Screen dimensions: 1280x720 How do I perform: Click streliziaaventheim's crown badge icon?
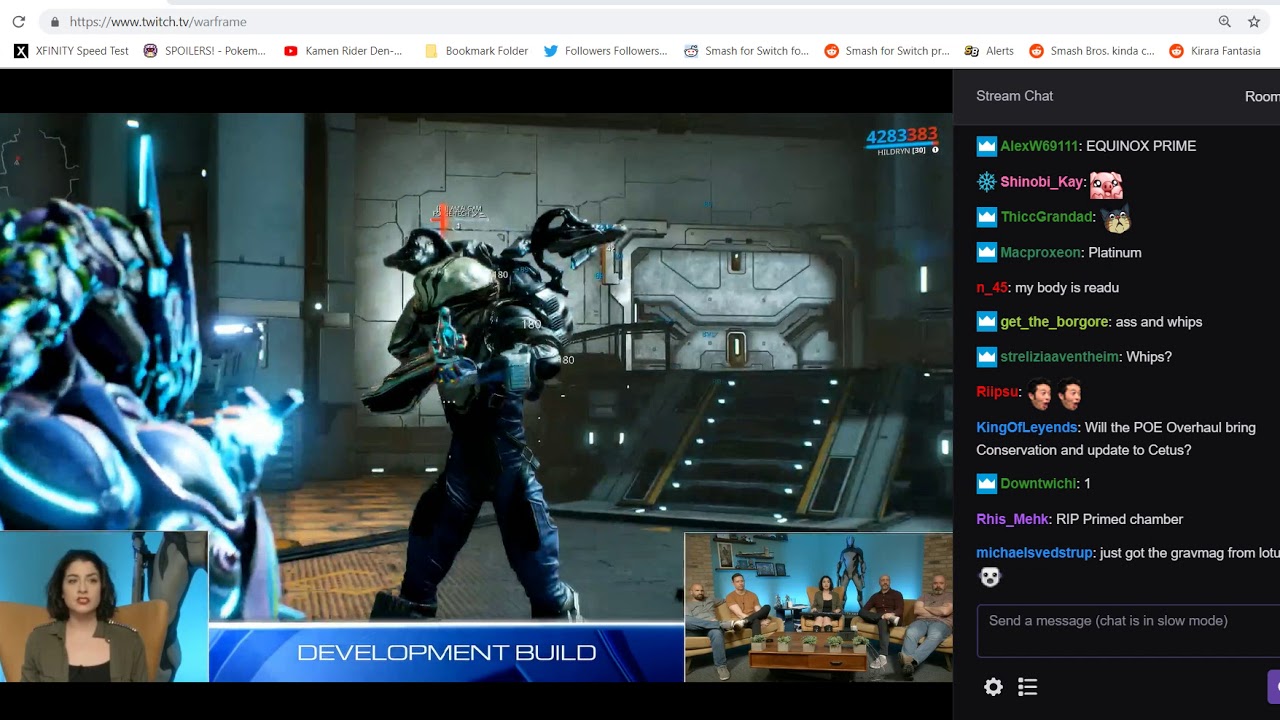[986, 357]
